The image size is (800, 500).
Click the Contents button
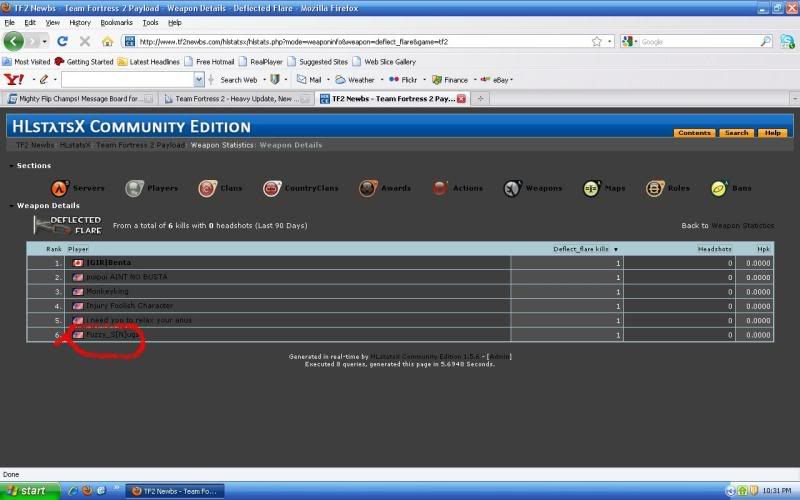694,133
